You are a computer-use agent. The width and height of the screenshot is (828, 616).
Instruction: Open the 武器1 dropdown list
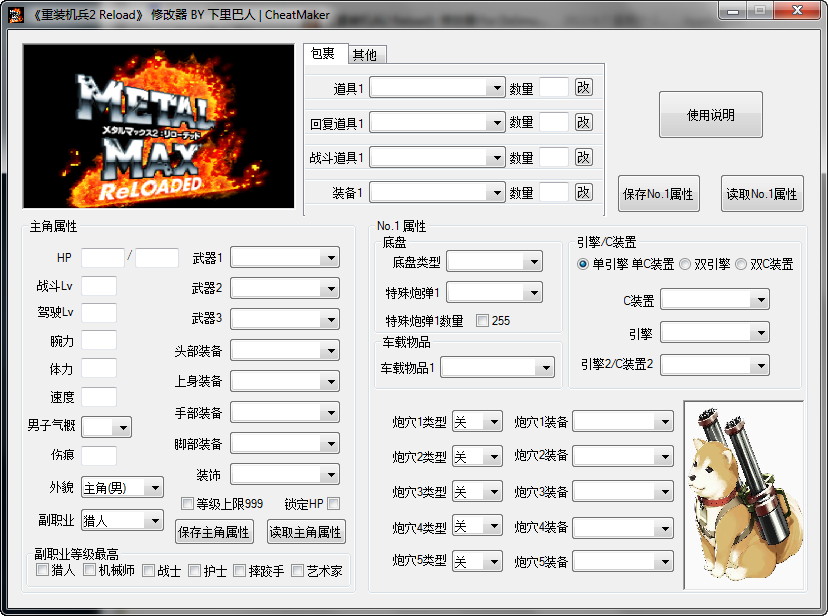pyautogui.click(x=330, y=258)
